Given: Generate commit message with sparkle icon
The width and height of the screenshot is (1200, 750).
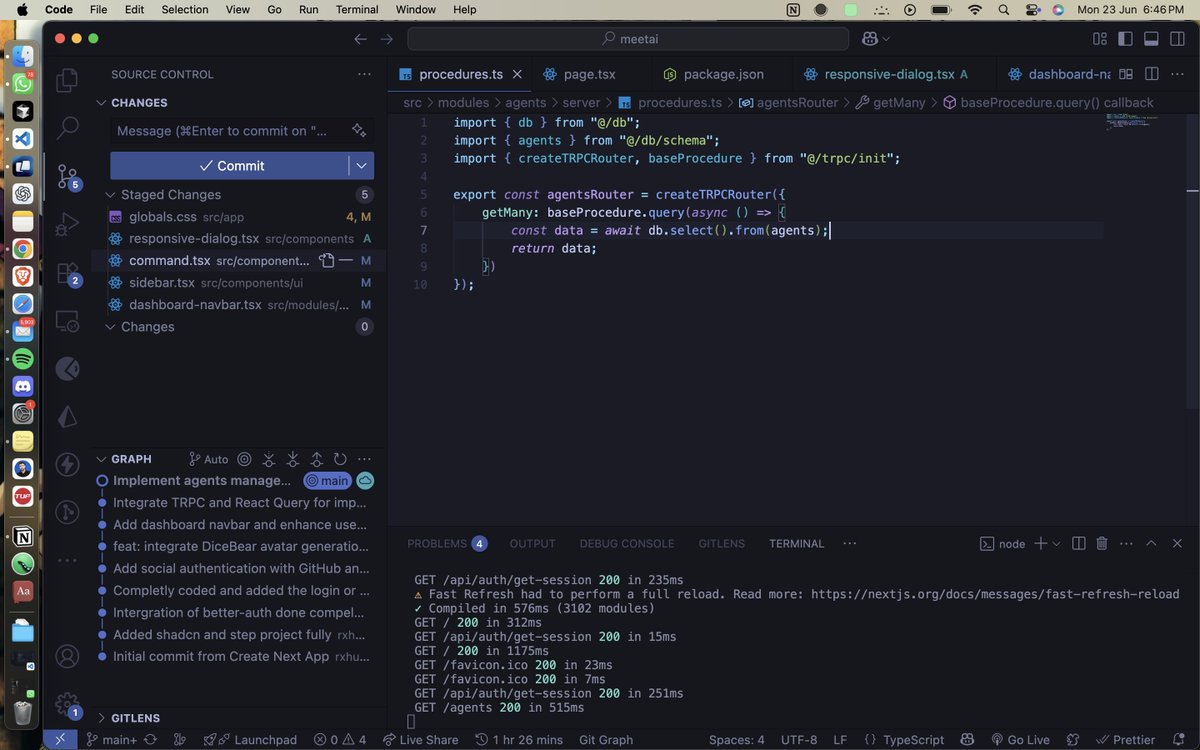Looking at the screenshot, I should click(x=359, y=131).
